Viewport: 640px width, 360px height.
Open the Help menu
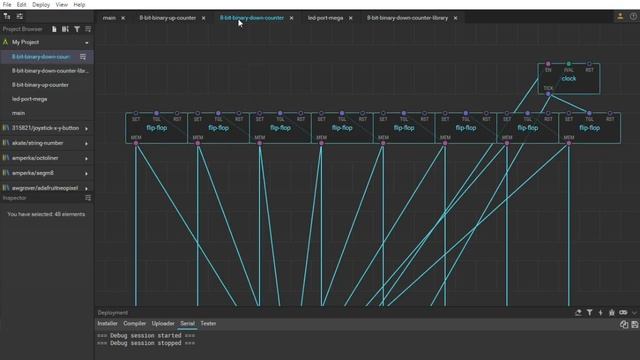point(79,4)
